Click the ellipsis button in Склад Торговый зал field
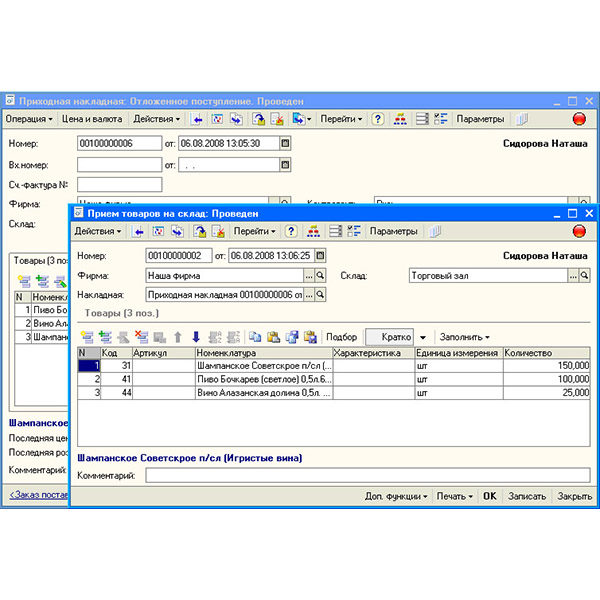600x600 pixels. click(x=573, y=276)
